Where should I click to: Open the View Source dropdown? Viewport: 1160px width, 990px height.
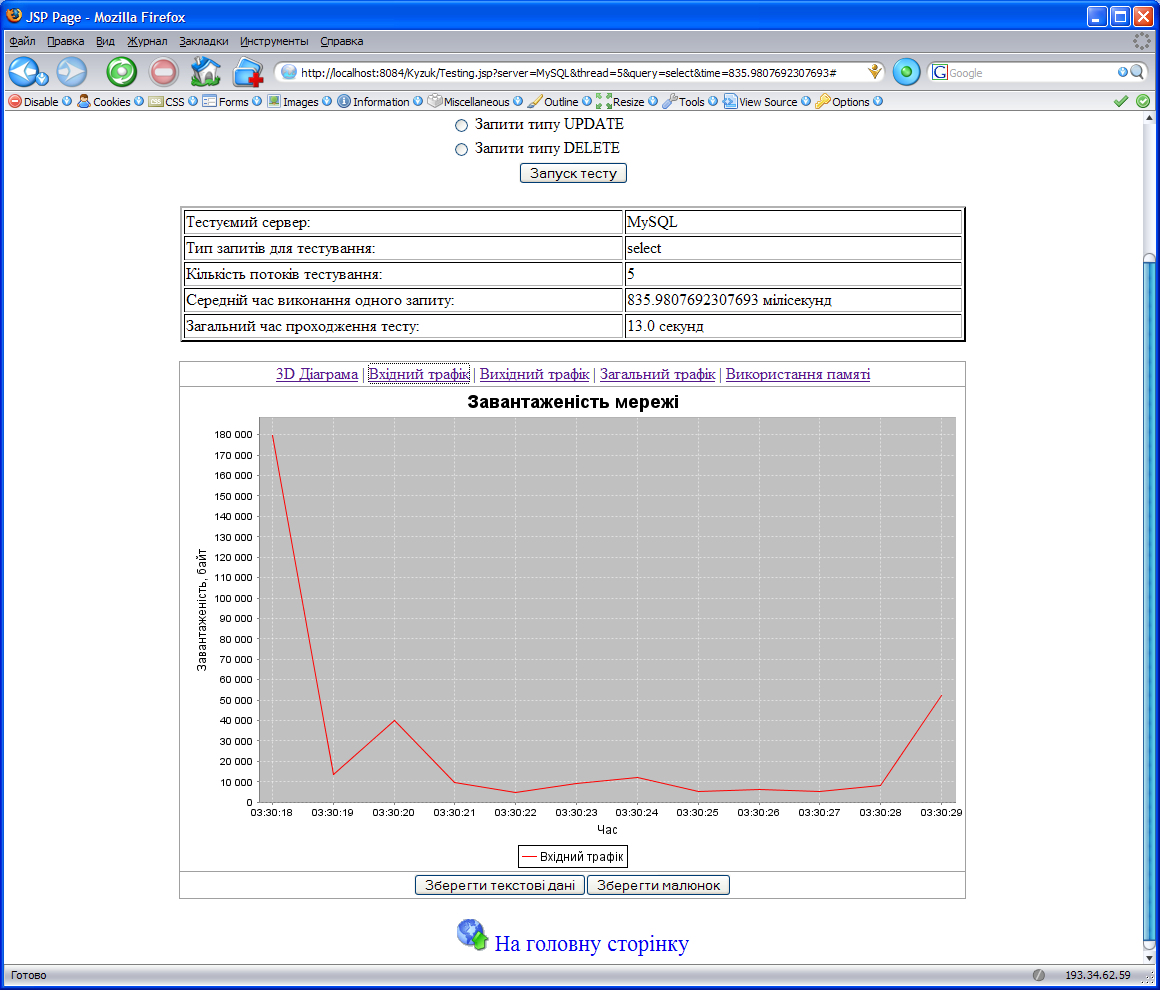point(767,102)
